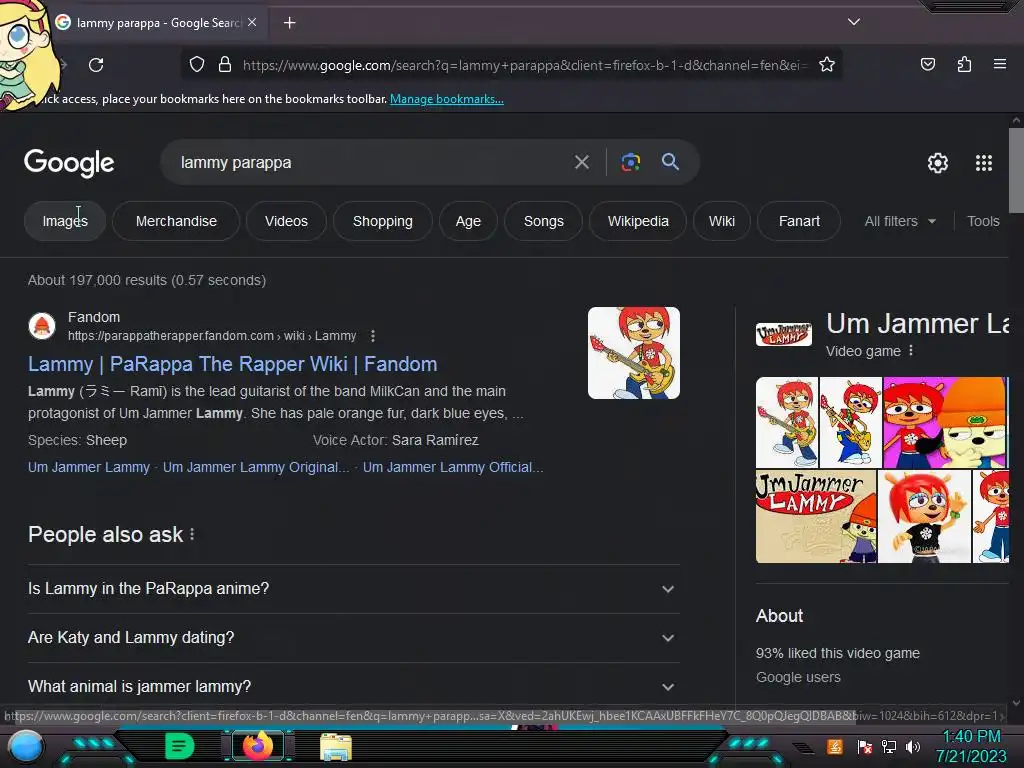Open the Save to Pocket icon

(x=927, y=64)
